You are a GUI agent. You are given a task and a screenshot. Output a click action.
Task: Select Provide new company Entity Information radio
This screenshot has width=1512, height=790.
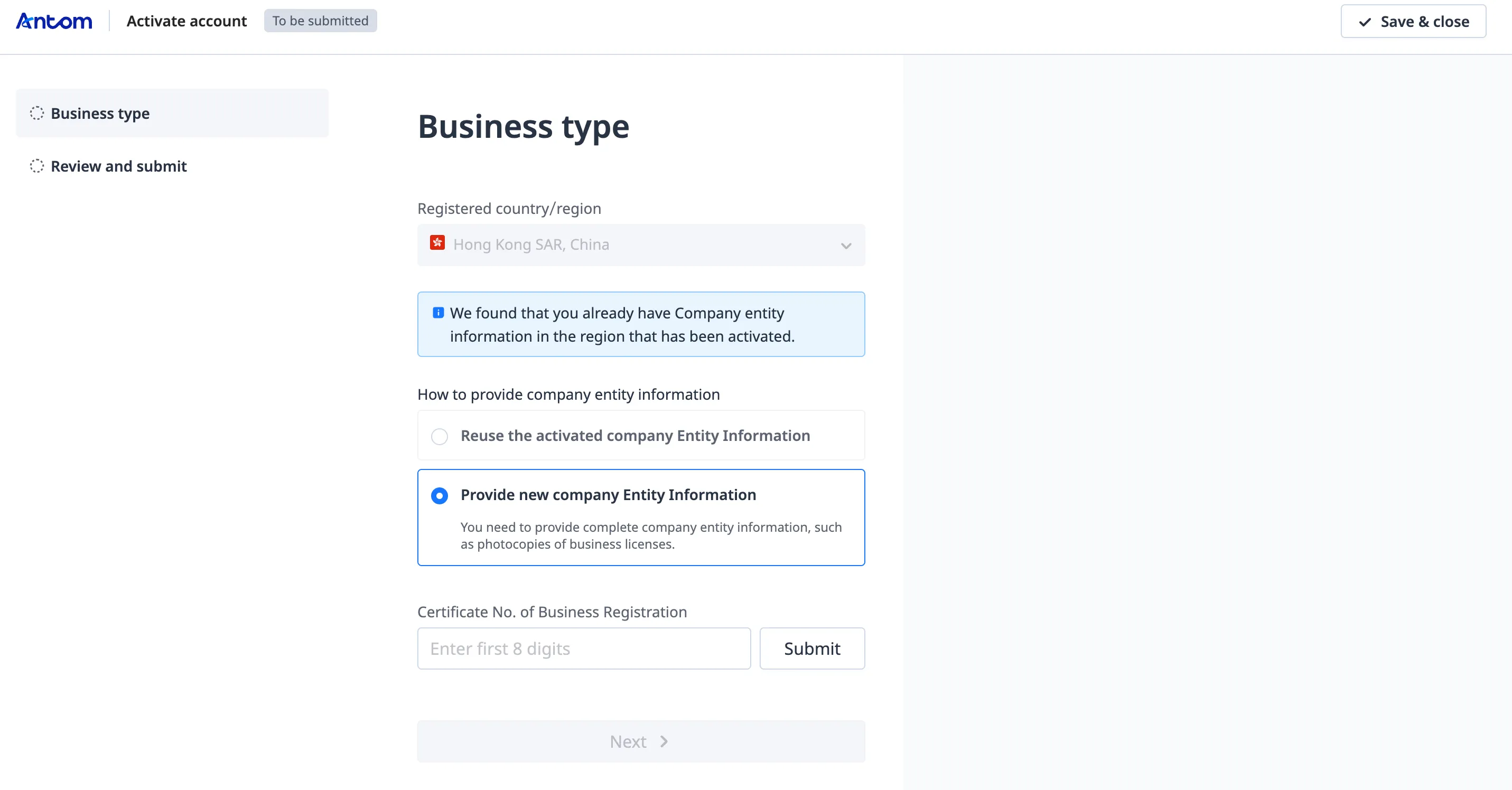(x=440, y=496)
